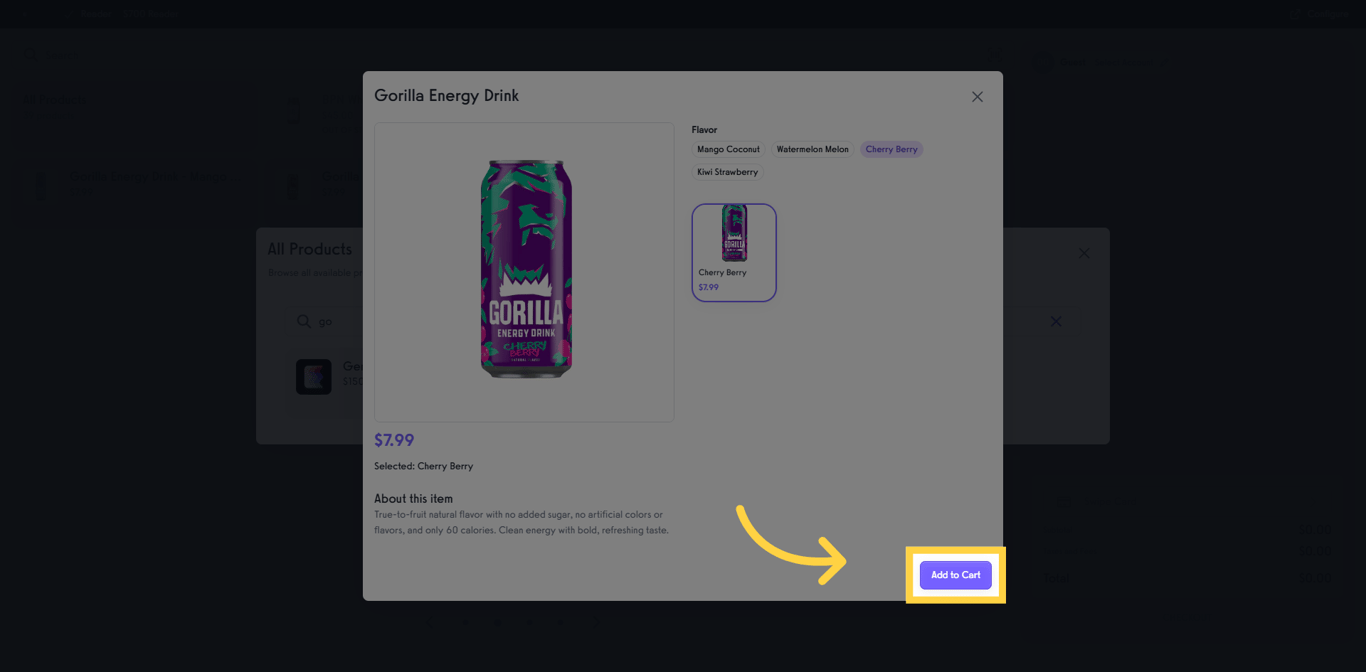Select the Kiwi Strawberry flavor chip
The height and width of the screenshot is (672, 1366).
point(727,171)
